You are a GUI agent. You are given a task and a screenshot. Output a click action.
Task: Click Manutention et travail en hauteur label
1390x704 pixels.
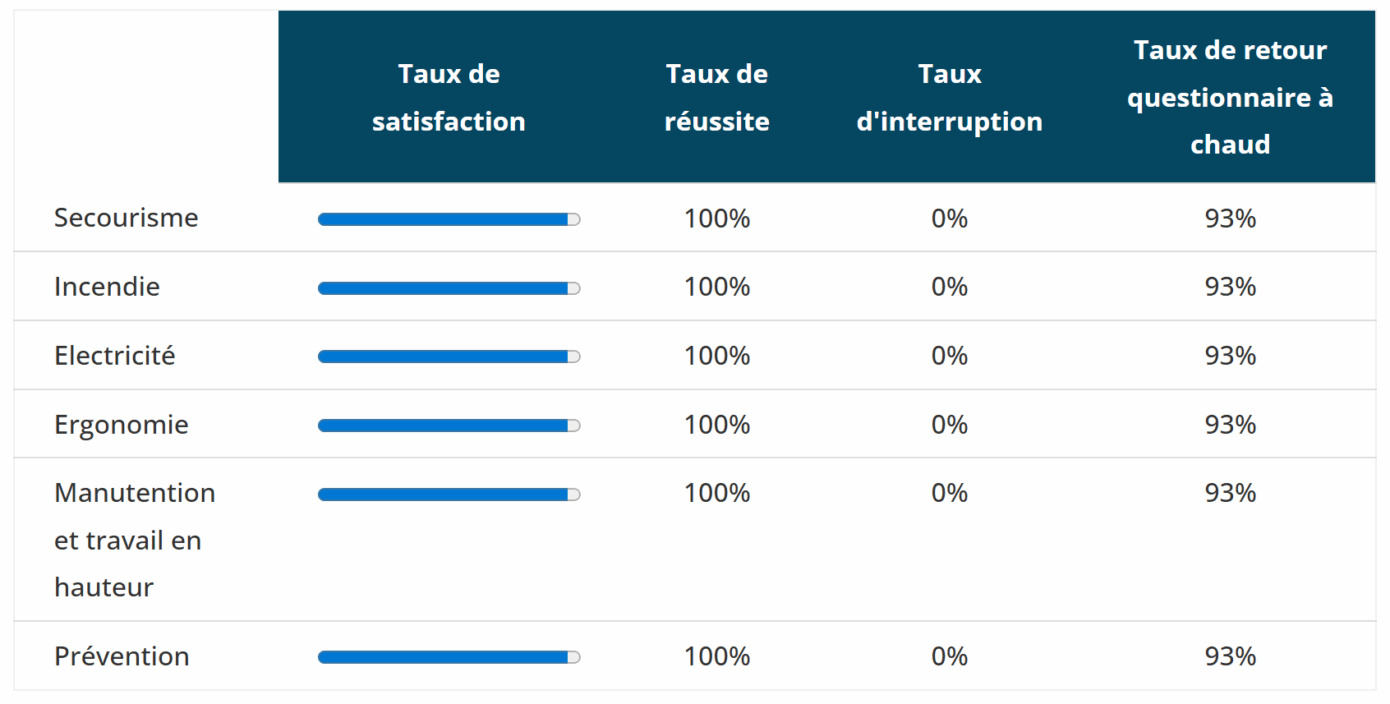pyautogui.click(x=134, y=540)
